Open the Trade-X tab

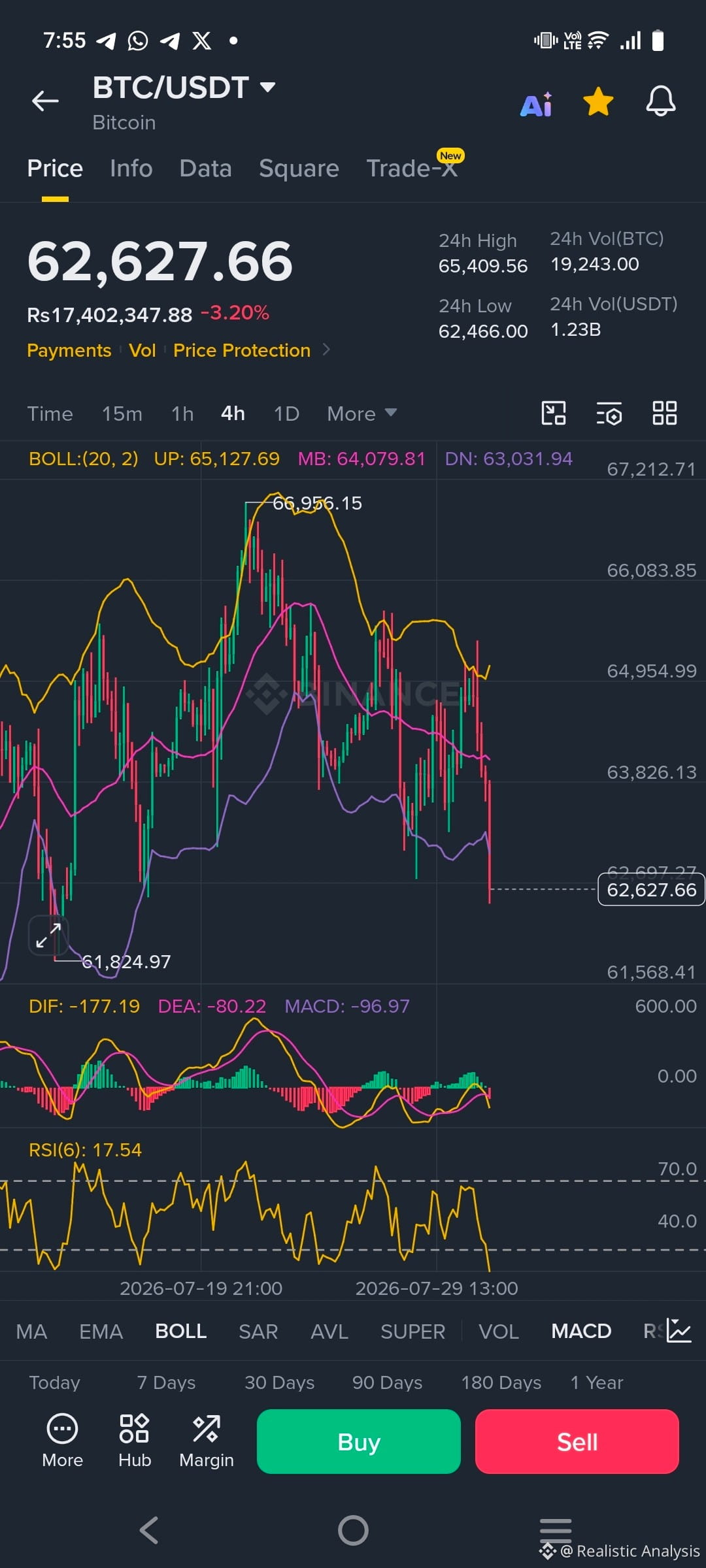[412, 168]
